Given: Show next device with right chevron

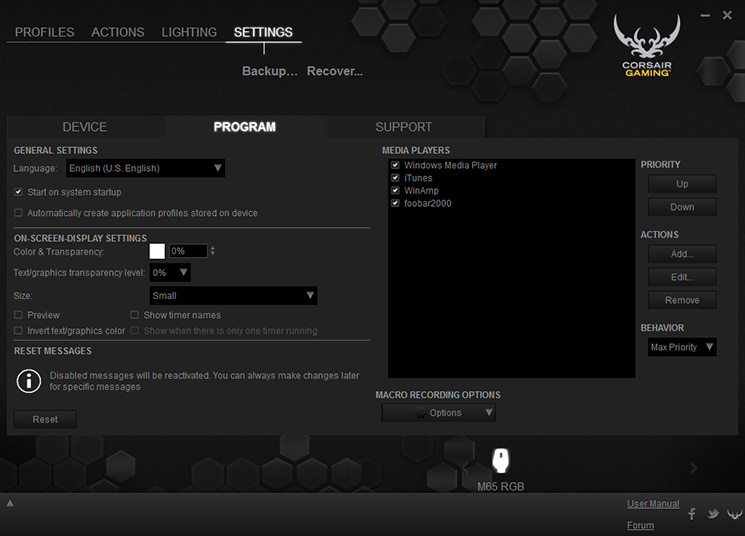Looking at the screenshot, I should tap(693, 468).
